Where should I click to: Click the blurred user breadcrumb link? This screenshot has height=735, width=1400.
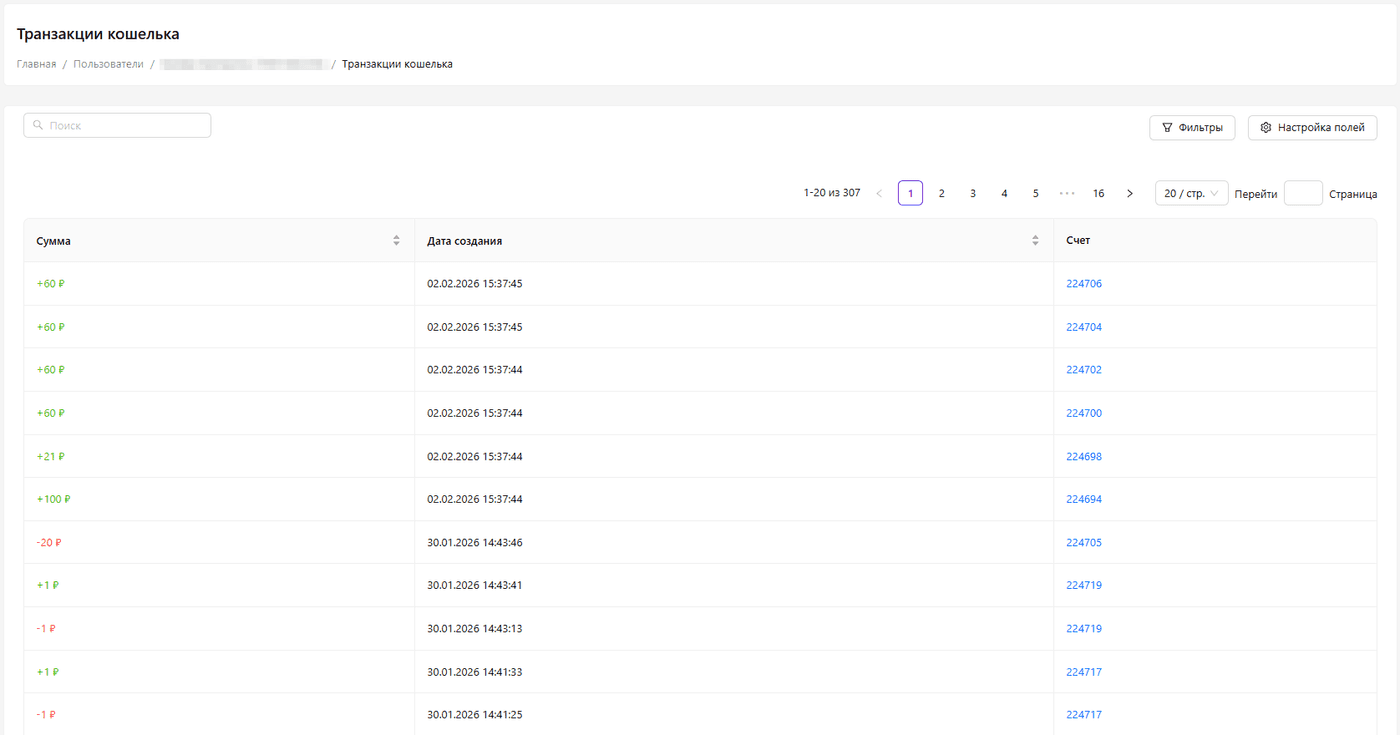pos(247,64)
